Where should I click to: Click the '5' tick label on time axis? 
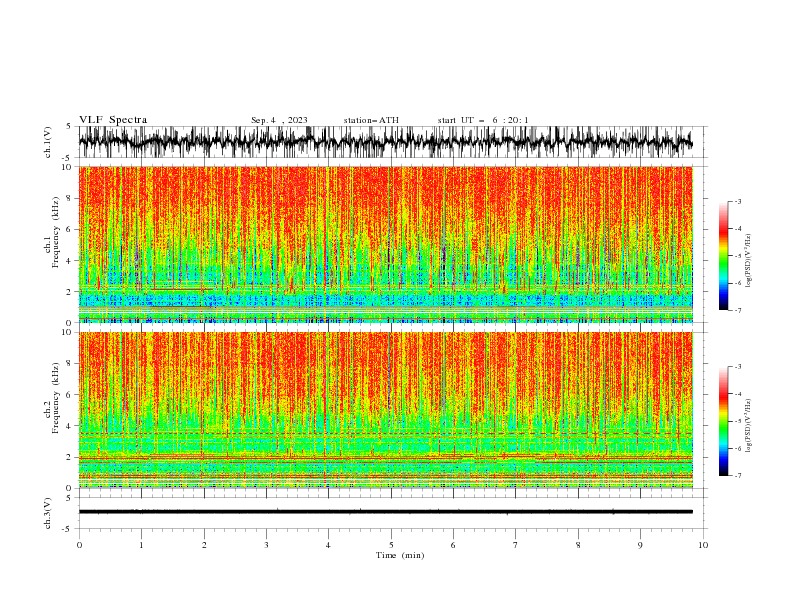pos(391,545)
